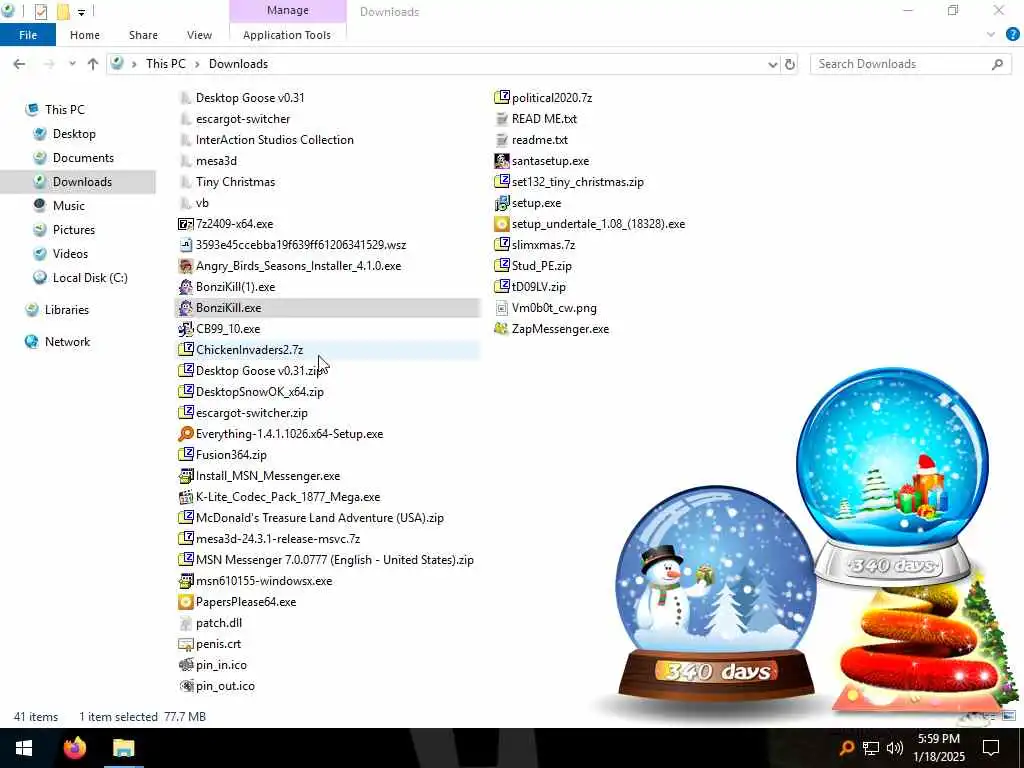Select the CB99_10.exe icon
Screen dimensions: 1024x768
pyautogui.click(x=185, y=329)
